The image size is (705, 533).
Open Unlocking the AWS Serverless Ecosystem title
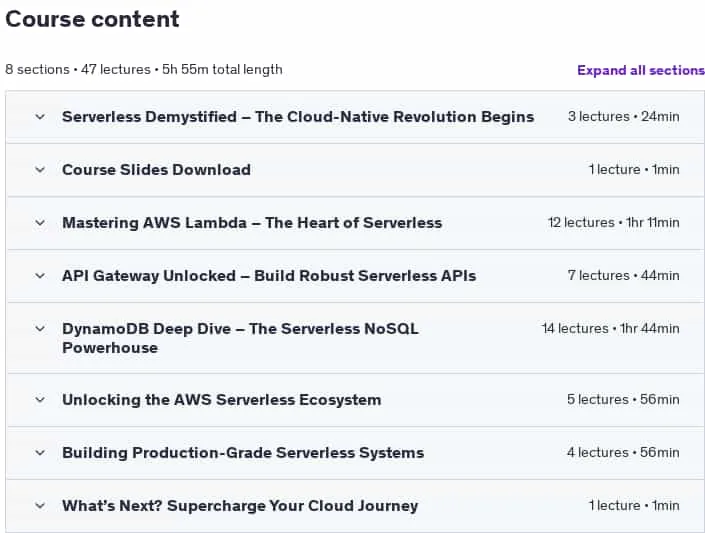click(222, 400)
